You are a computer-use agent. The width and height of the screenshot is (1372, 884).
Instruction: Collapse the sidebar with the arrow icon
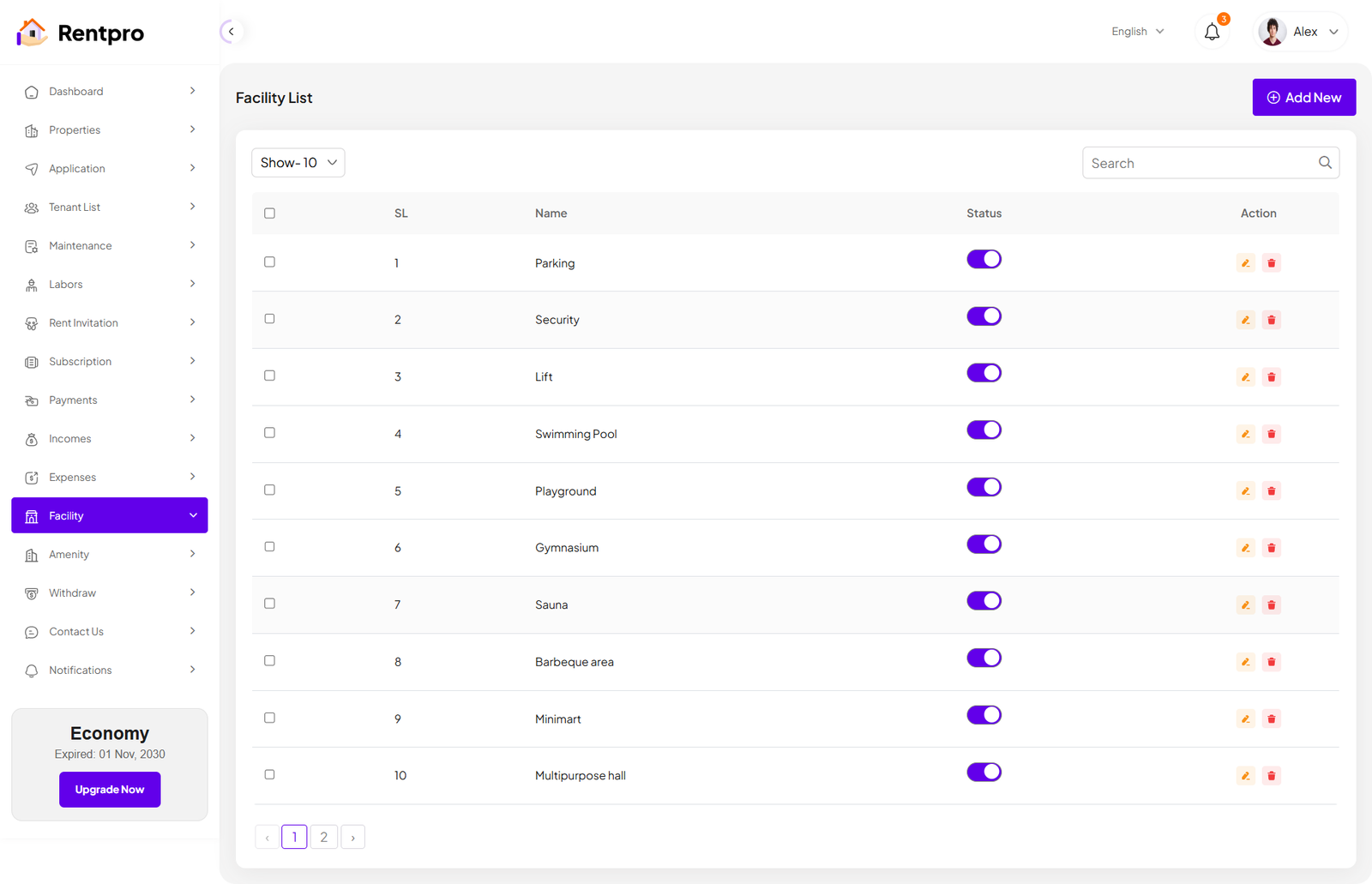pyautogui.click(x=231, y=32)
